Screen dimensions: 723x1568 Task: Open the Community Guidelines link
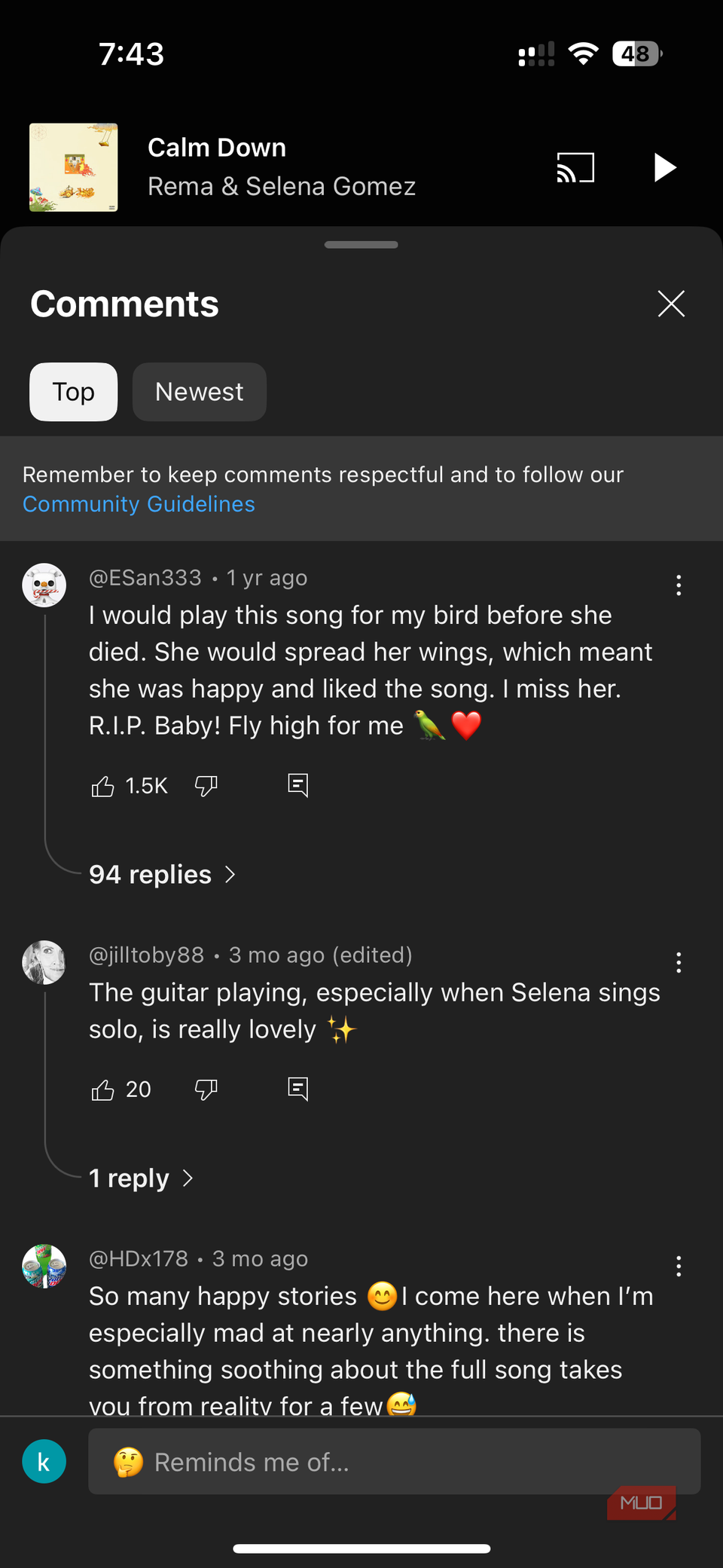tap(139, 504)
